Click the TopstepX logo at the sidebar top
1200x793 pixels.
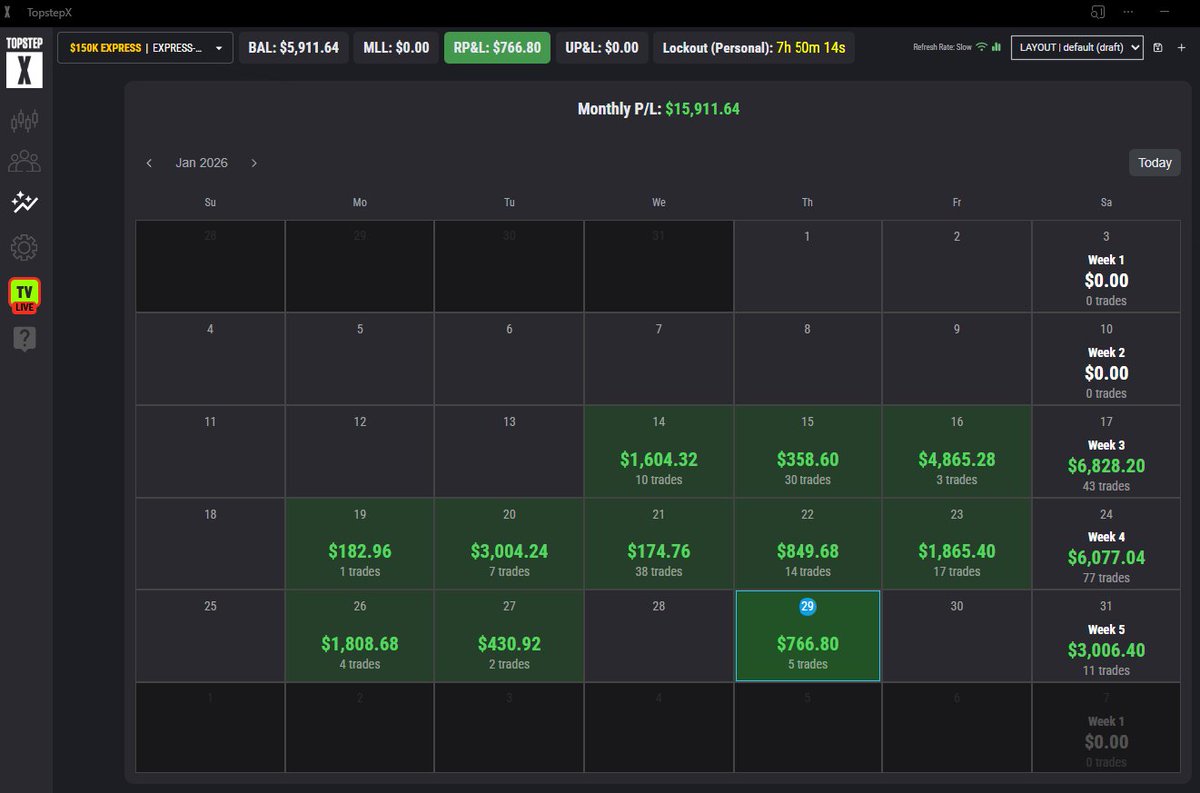coord(24,66)
